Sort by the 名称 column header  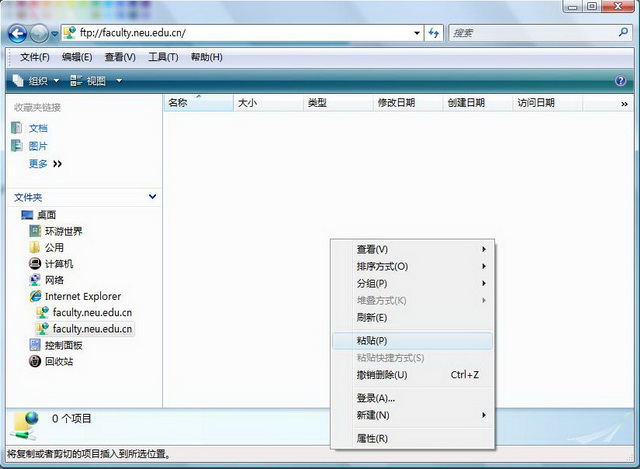[x=198, y=103]
